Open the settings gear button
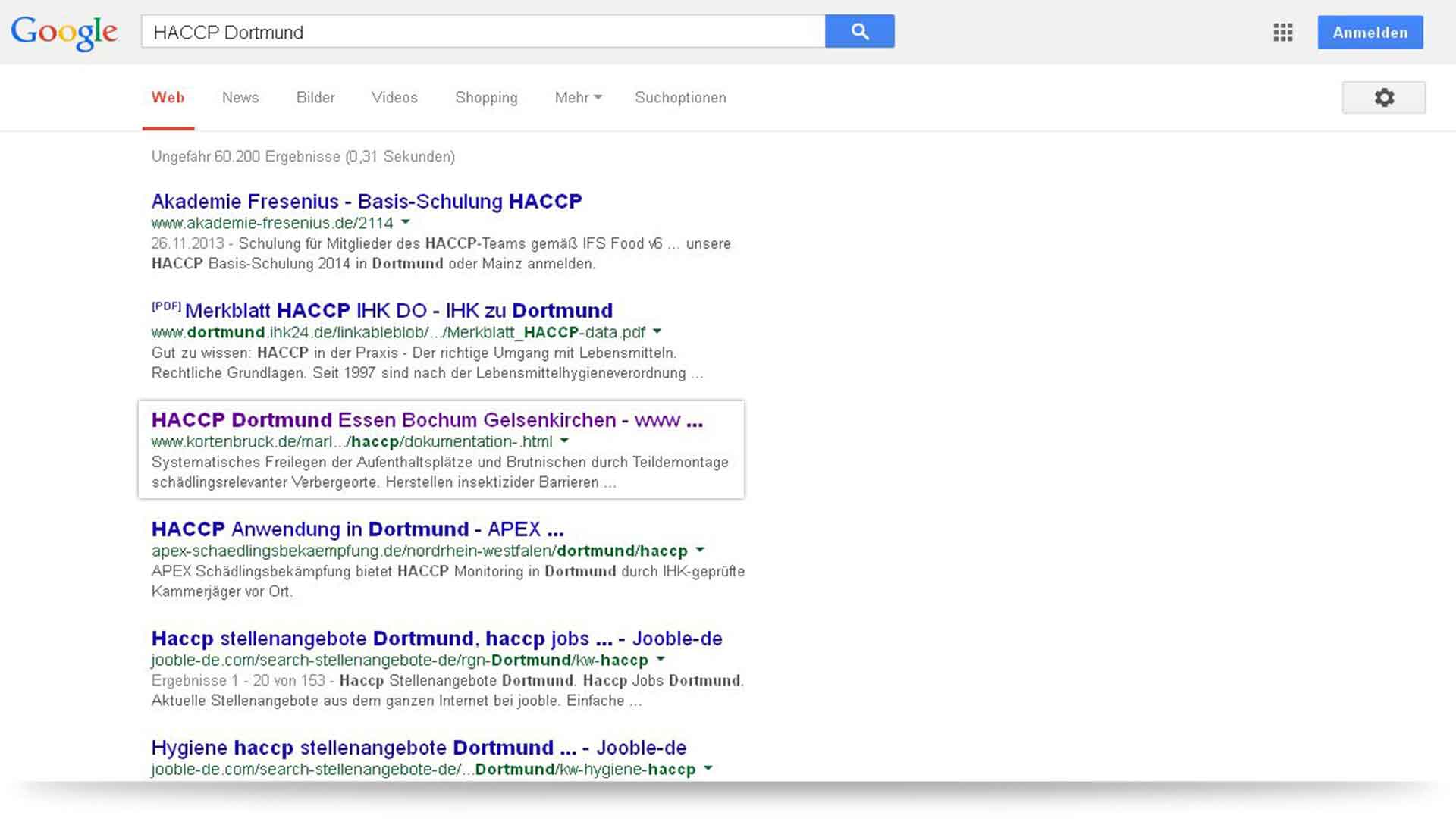Image resolution: width=1456 pixels, height=819 pixels. 1384,98
